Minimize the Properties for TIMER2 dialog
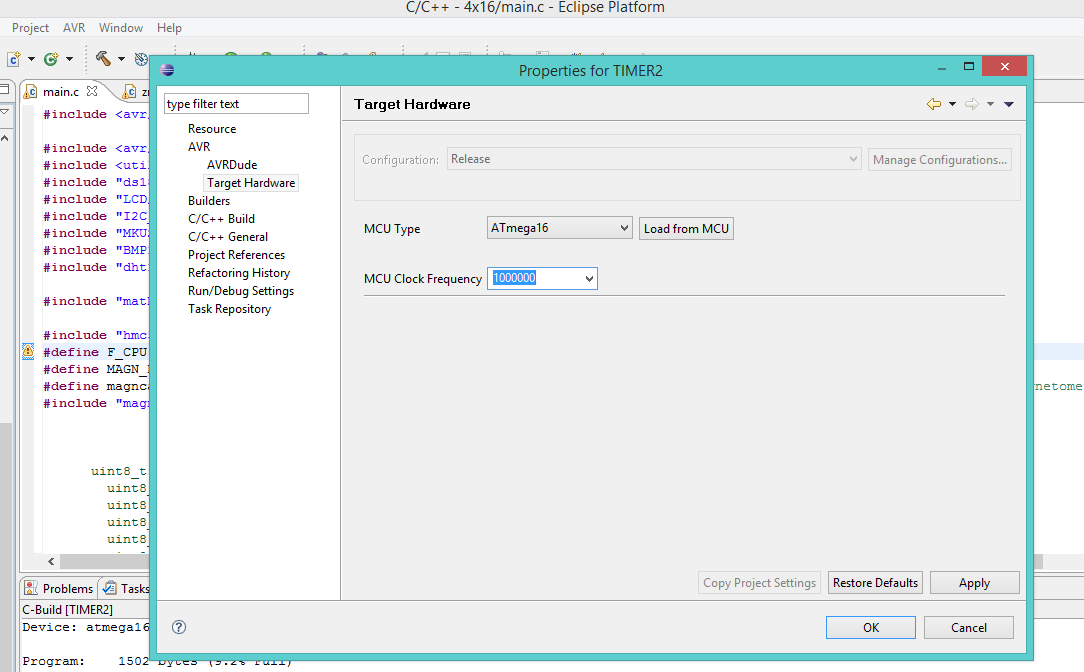Viewport: 1084px width, 672px height. 942,68
